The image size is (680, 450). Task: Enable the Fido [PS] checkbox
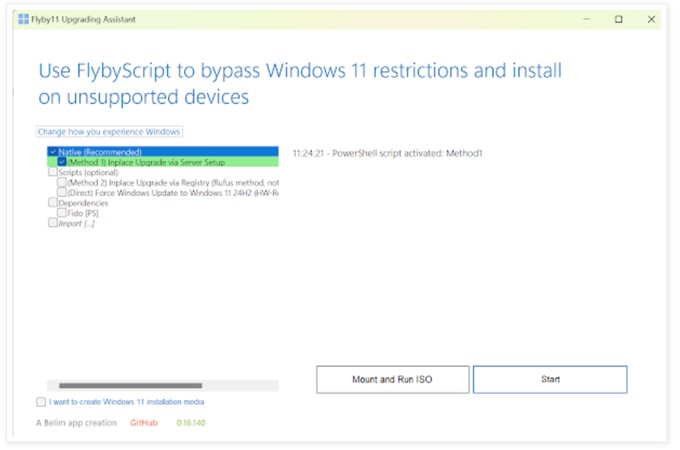coord(62,213)
